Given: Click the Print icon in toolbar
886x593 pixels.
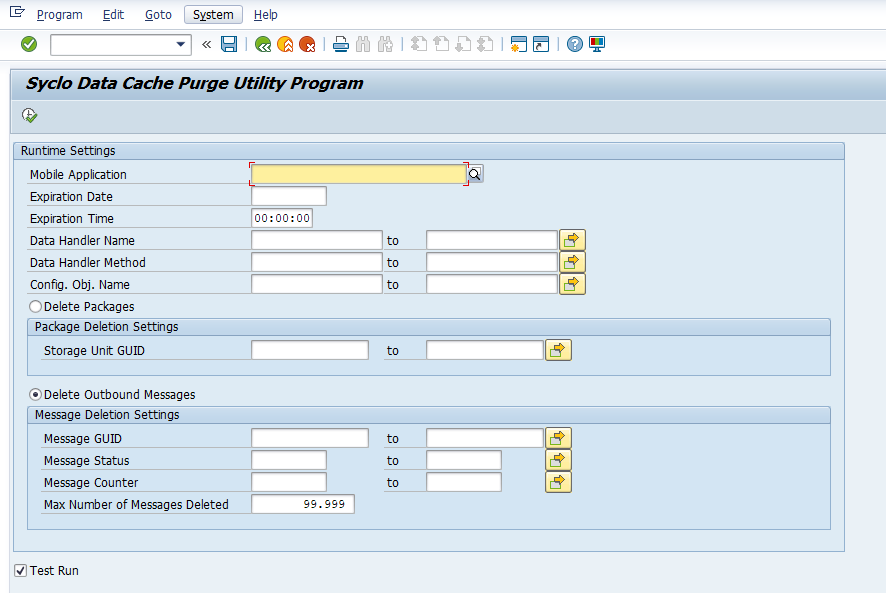Looking at the screenshot, I should [x=341, y=44].
